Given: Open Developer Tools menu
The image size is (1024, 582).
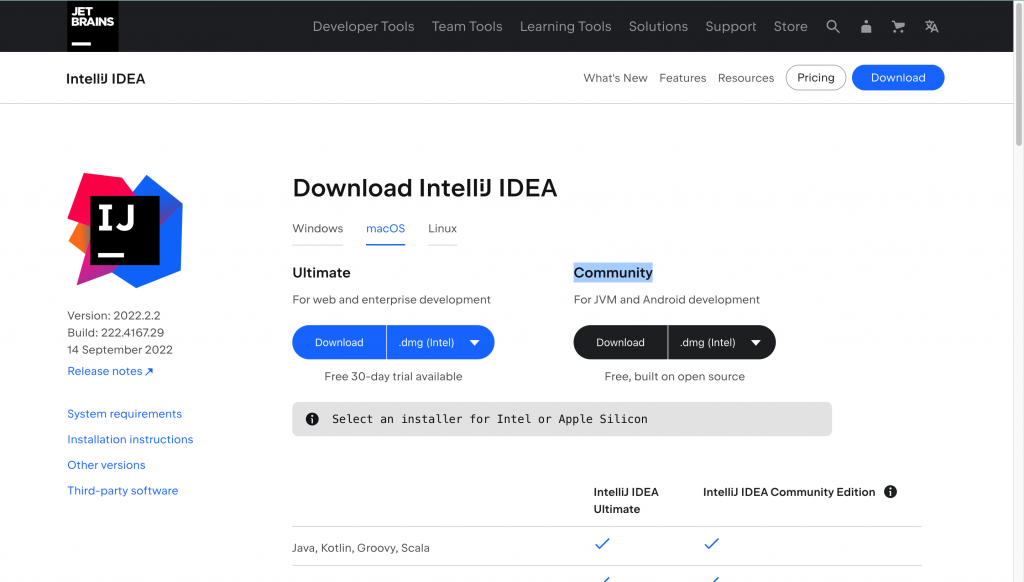Looking at the screenshot, I should coord(363,26).
